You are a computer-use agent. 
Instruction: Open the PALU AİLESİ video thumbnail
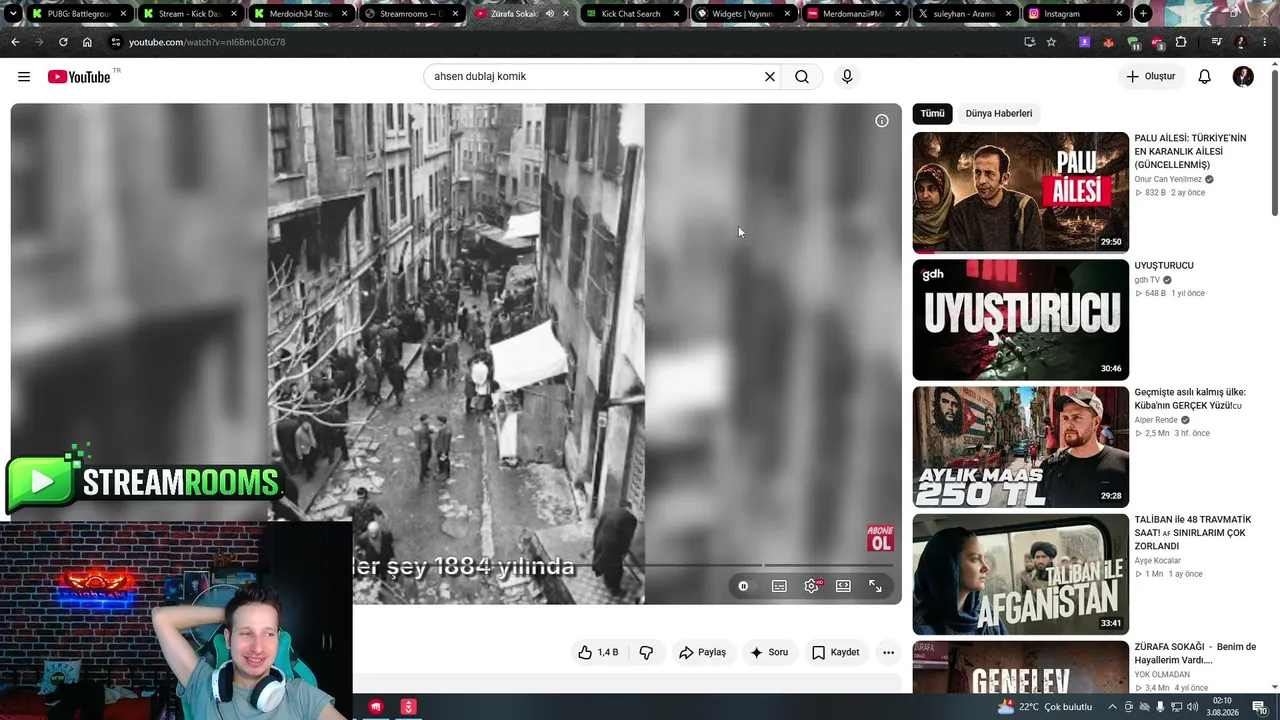pos(1020,192)
